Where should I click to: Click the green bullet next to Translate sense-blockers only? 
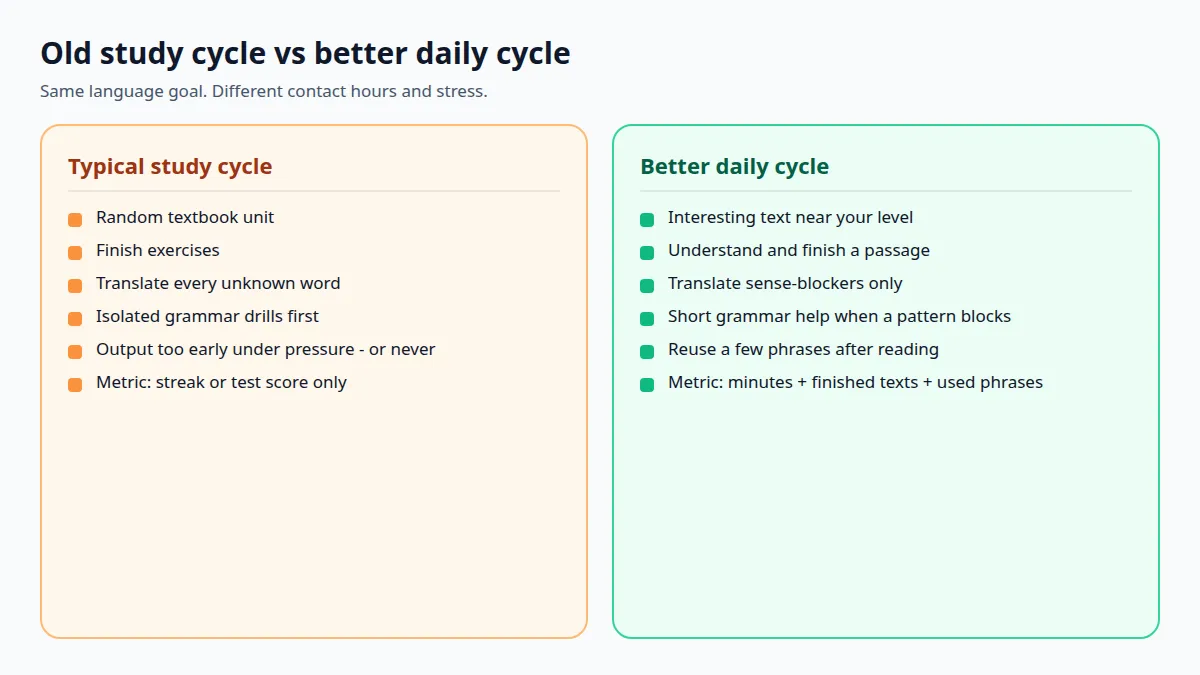[647, 286]
